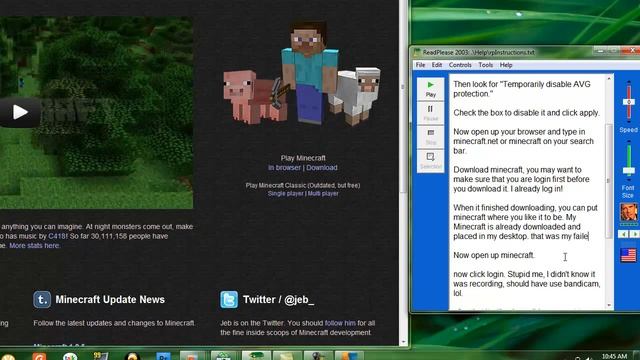Open the Edit menu in ReadPlease
This screenshot has width=640, height=360.
click(x=437, y=65)
